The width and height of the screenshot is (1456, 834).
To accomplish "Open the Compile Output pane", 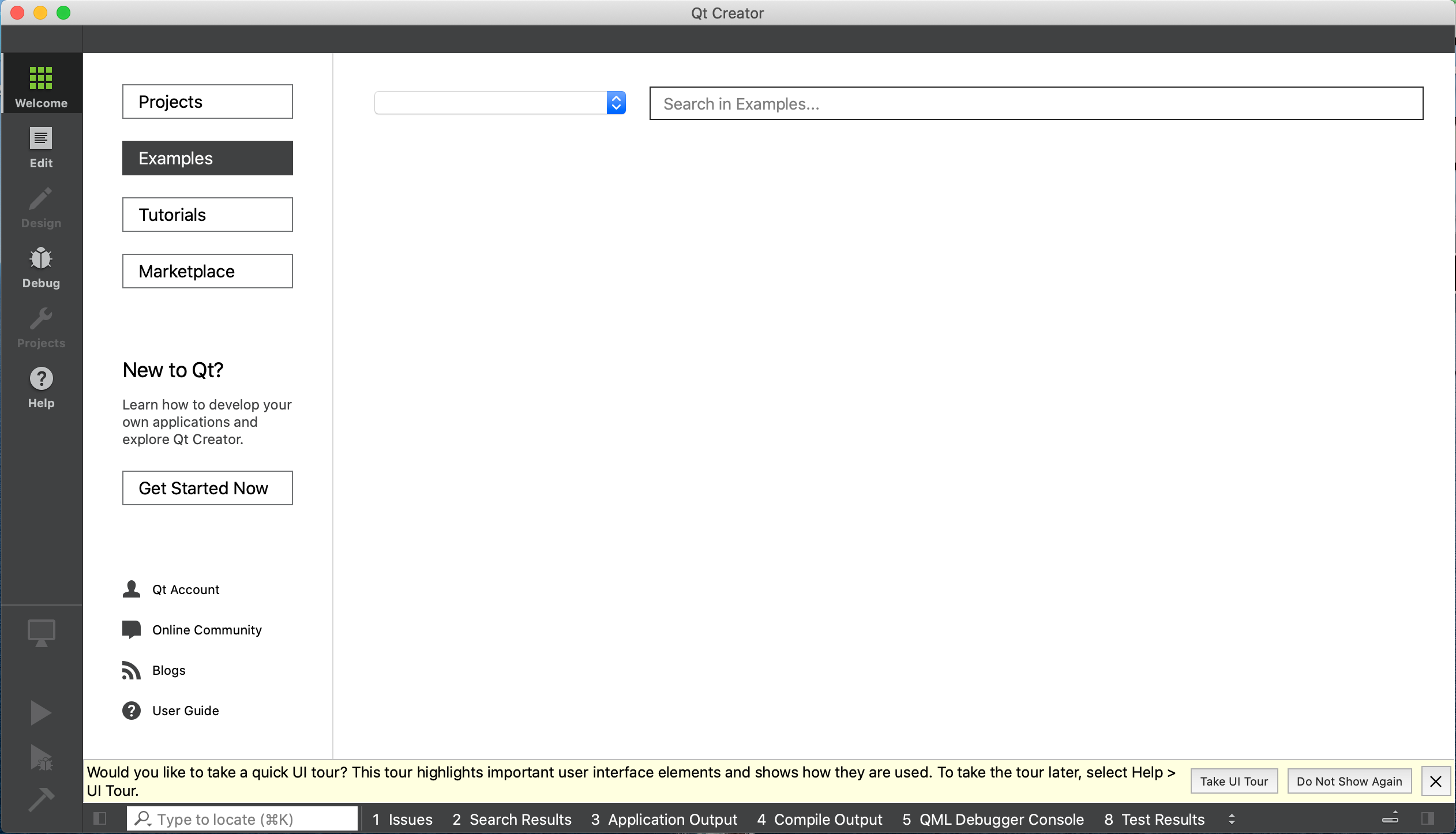I will click(x=820, y=819).
